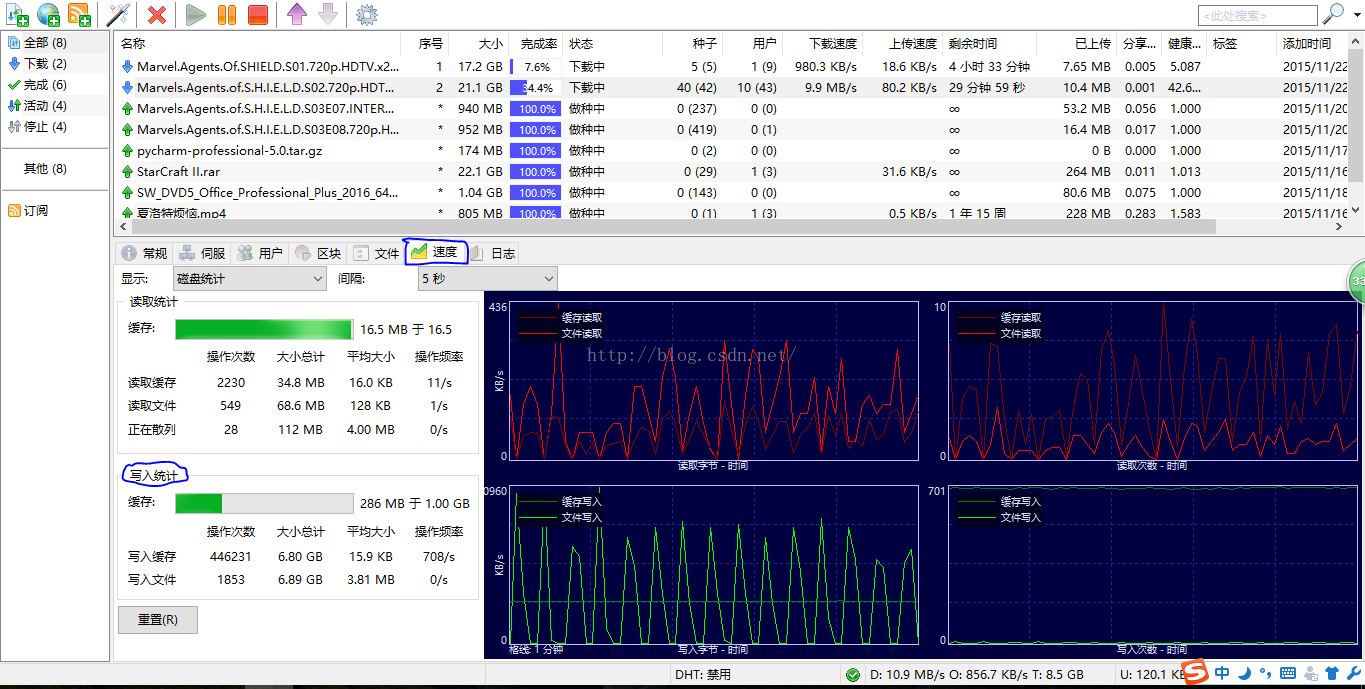Click the orange Pause torrent icon

(x=227, y=14)
